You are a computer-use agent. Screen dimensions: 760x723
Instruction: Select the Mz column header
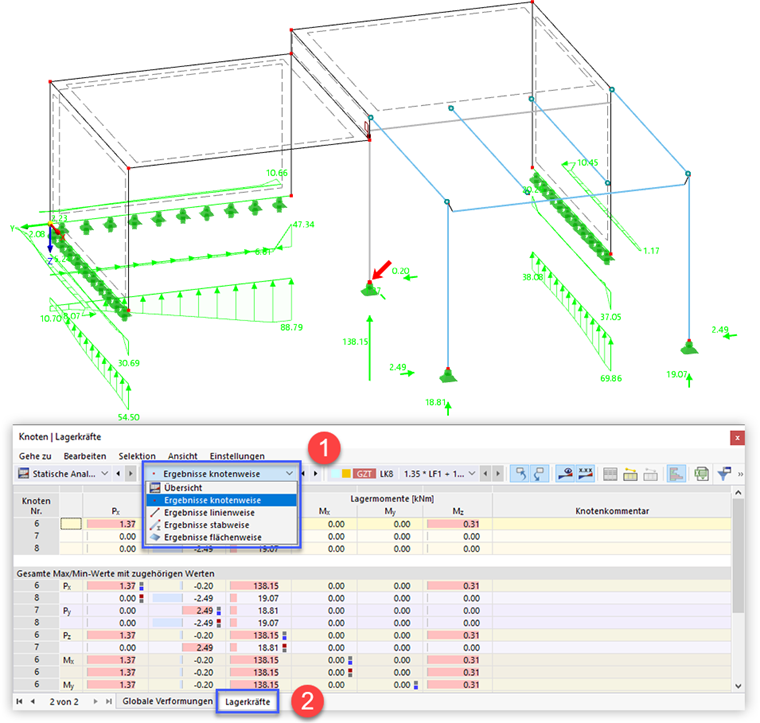point(458,511)
